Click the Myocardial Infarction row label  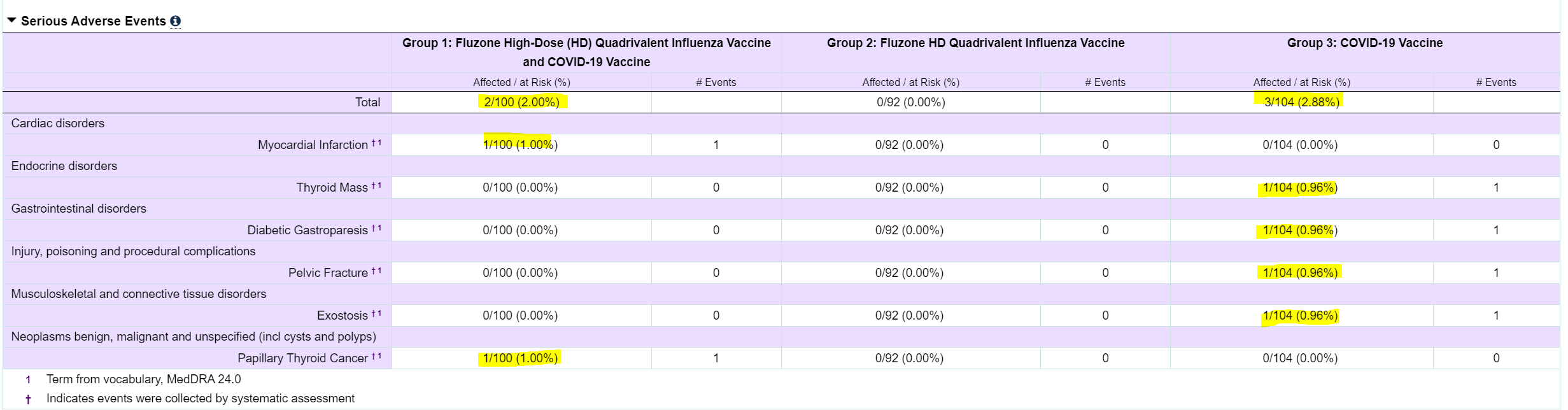click(x=313, y=145)
